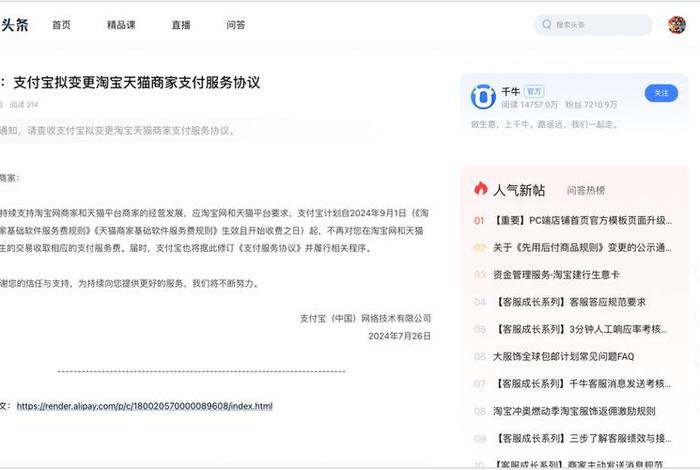This screenshot has height=470, width=700.
Task: Click the 千牛 account avatar icon
Action: 483,96
